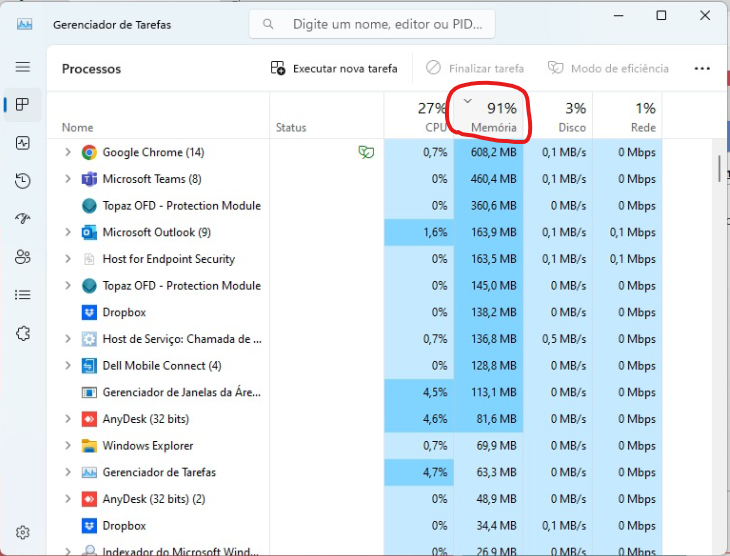
Task: Expand the Google Chrome (14) group
Action: coord(68,152)
